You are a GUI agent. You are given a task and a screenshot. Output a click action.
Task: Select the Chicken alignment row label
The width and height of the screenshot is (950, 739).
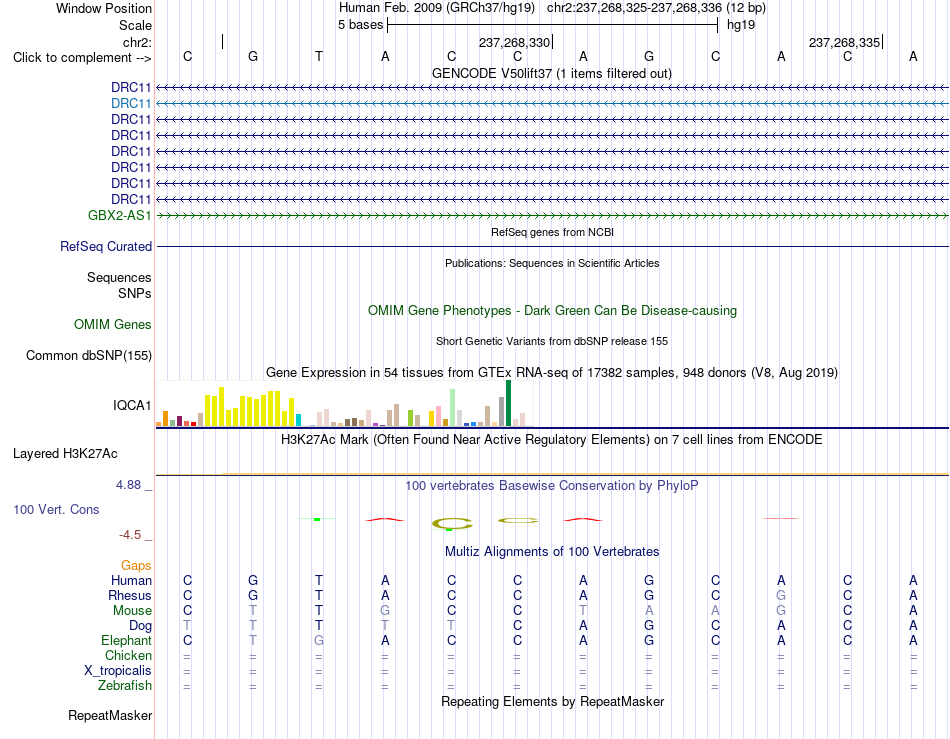[x=128, y=655]
